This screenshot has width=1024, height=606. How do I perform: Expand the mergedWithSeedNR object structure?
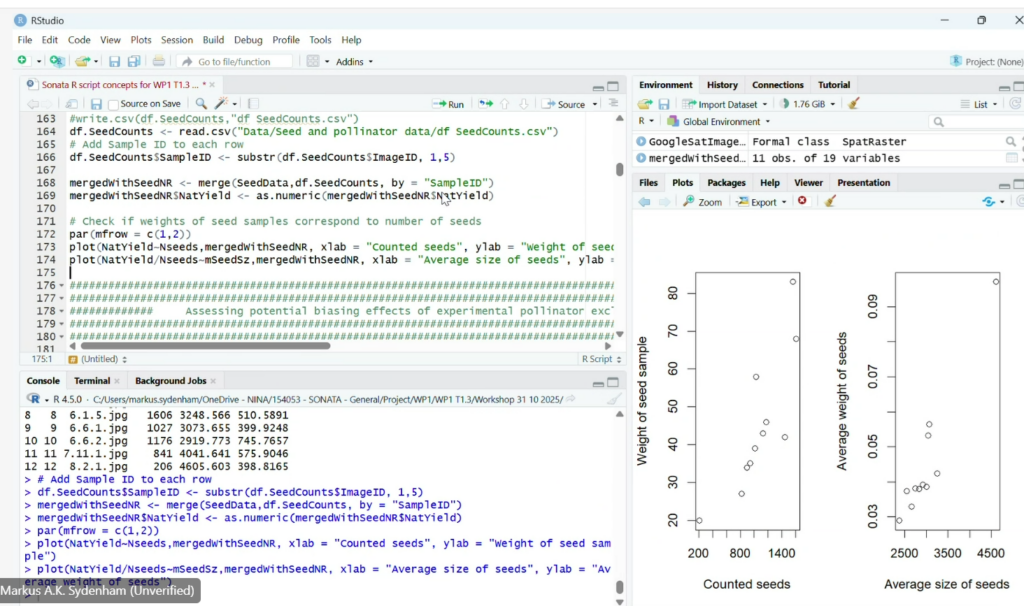641,158
